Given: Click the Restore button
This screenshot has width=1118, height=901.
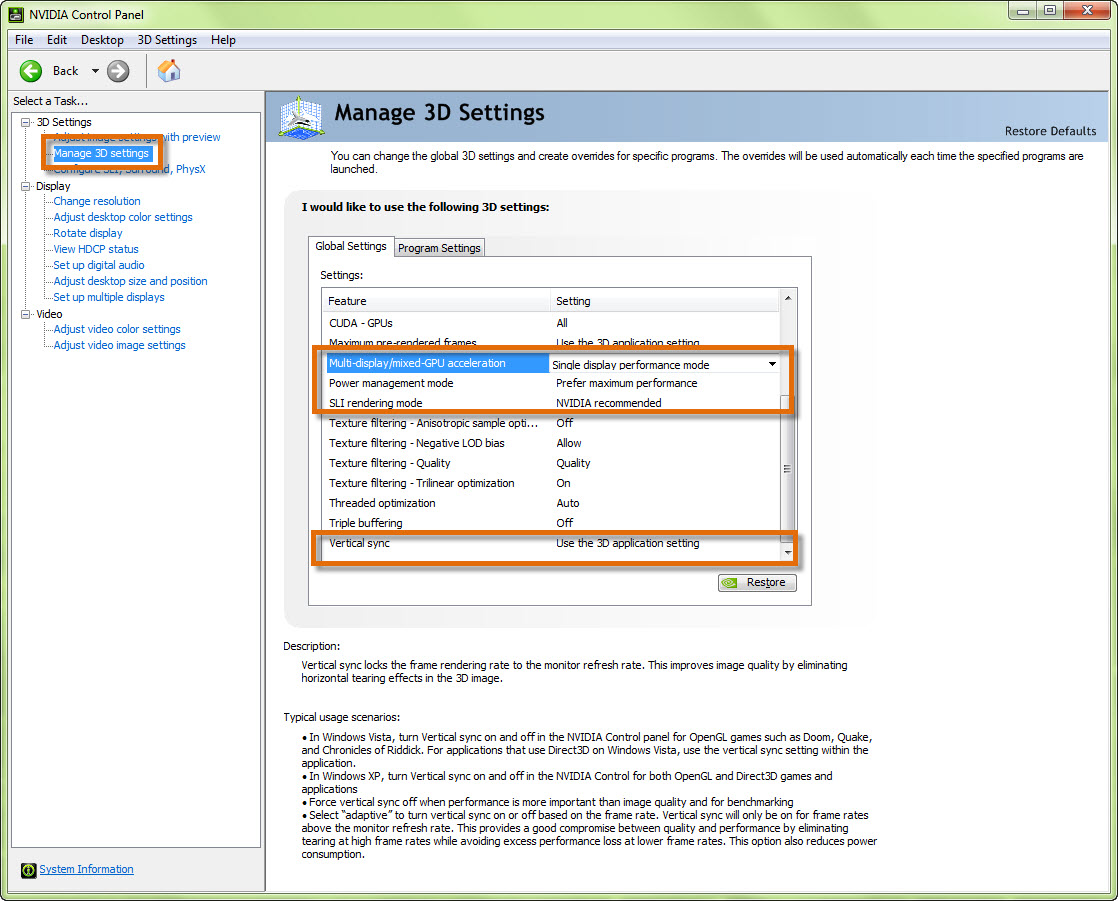Looking at the screenshot, I should point(757,582).
